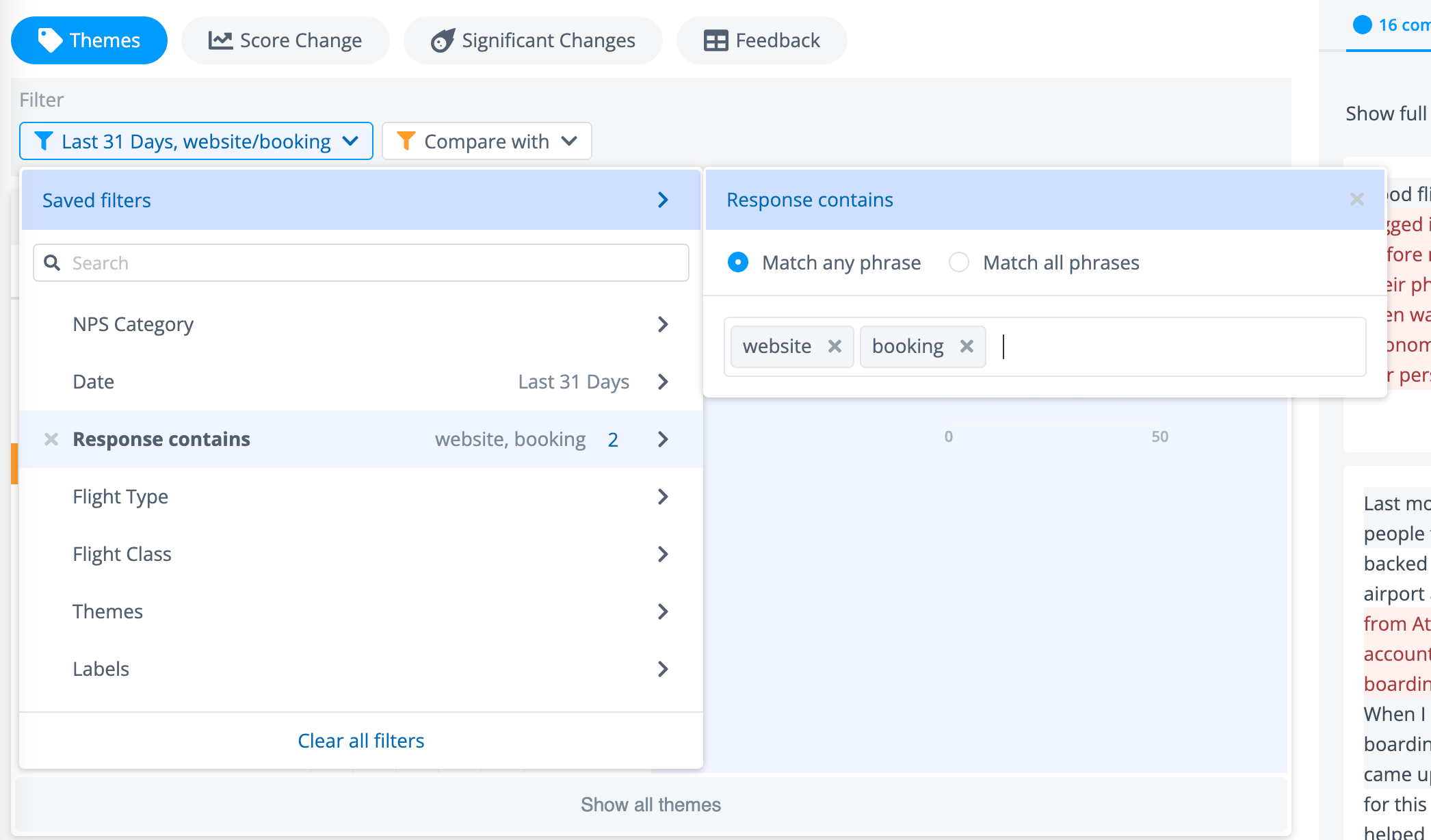
Task: Select Match all phrases option
Action: point(959,263)
